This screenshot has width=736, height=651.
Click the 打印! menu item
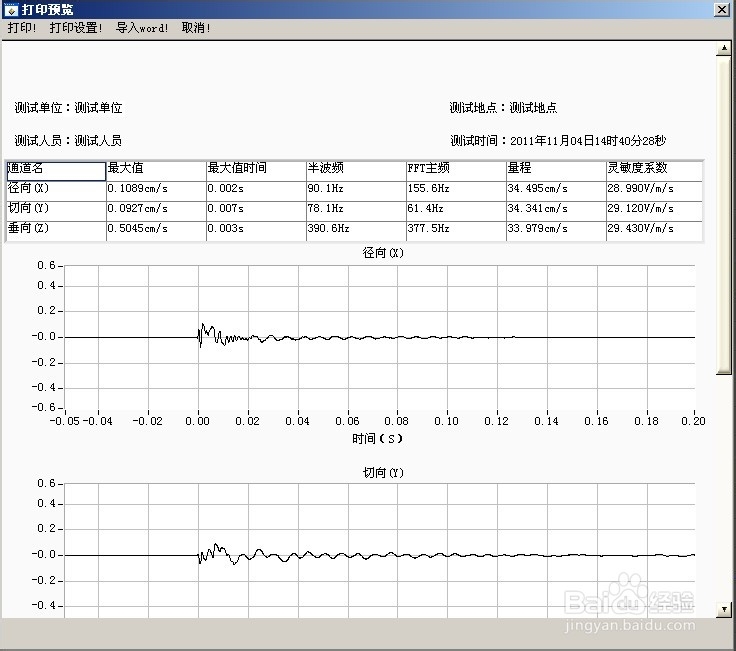pyautogui.click(x=22, y=28)
